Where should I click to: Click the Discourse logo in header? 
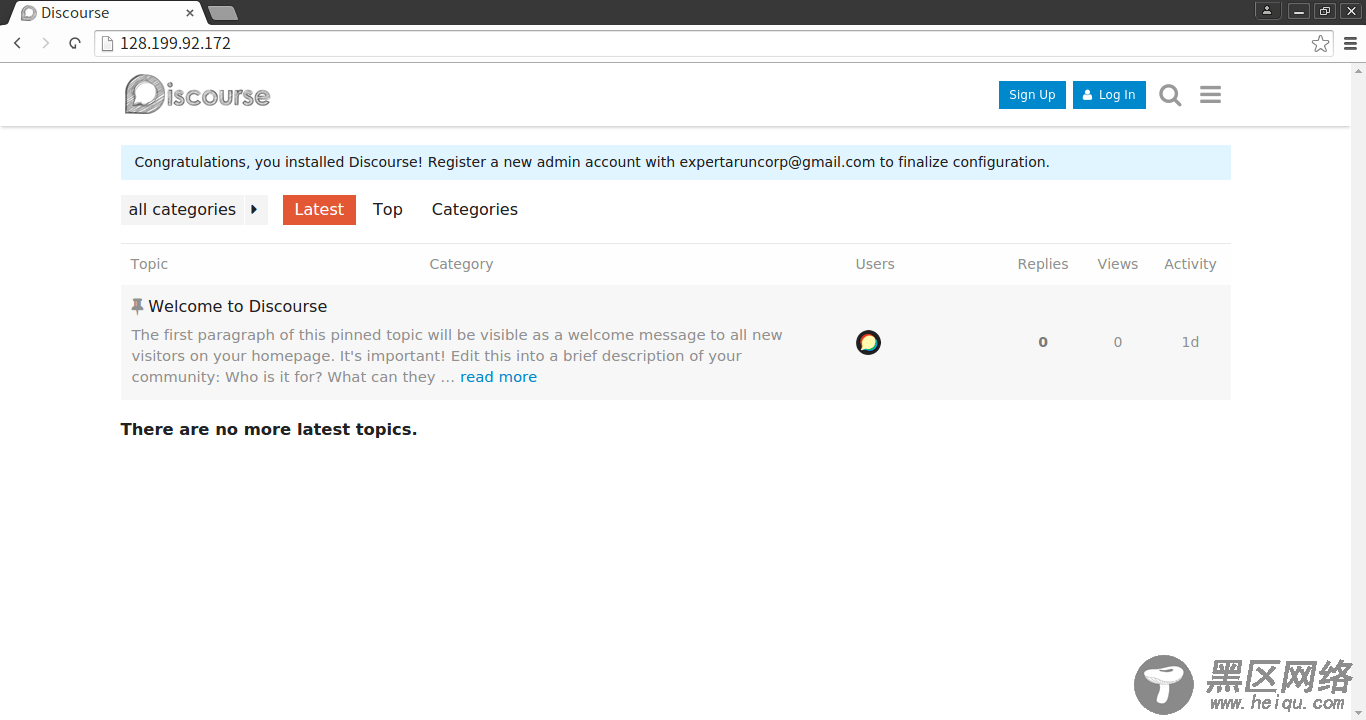pos(197,95)
